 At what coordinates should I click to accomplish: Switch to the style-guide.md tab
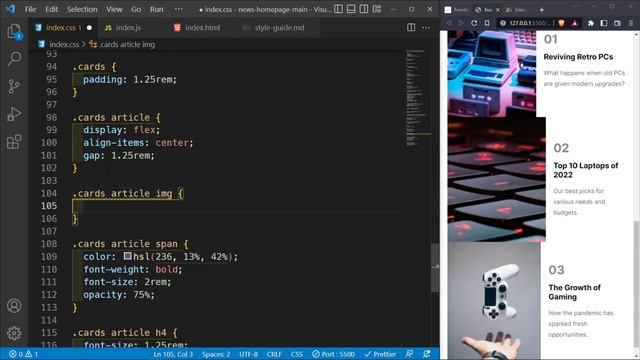pyautogui.click(x=279, y=28)
